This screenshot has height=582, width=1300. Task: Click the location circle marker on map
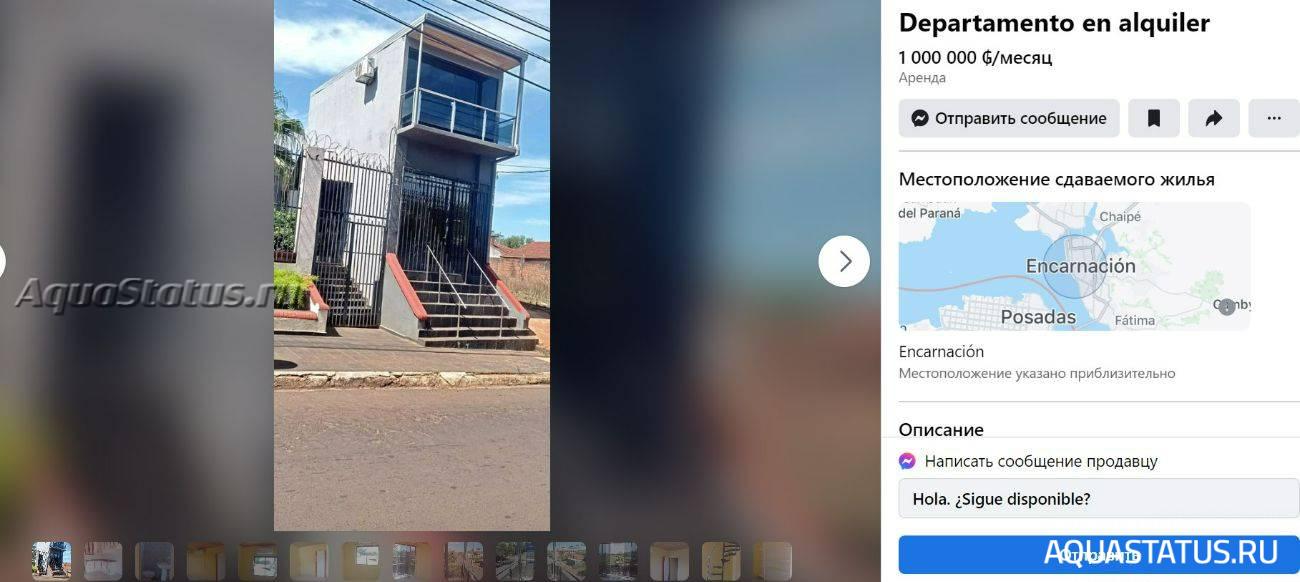coord(1076,267)
